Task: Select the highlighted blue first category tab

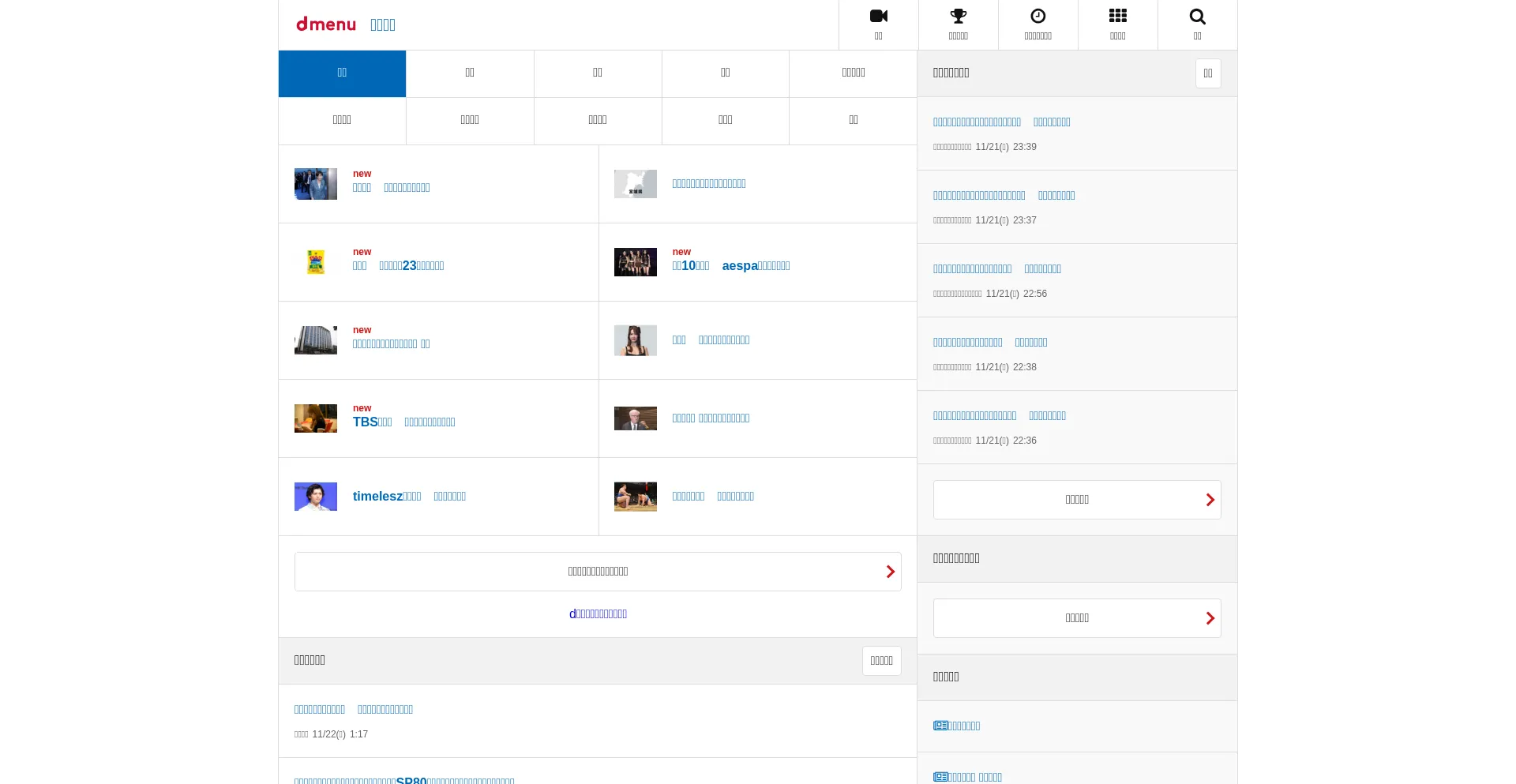Action: 342,73
